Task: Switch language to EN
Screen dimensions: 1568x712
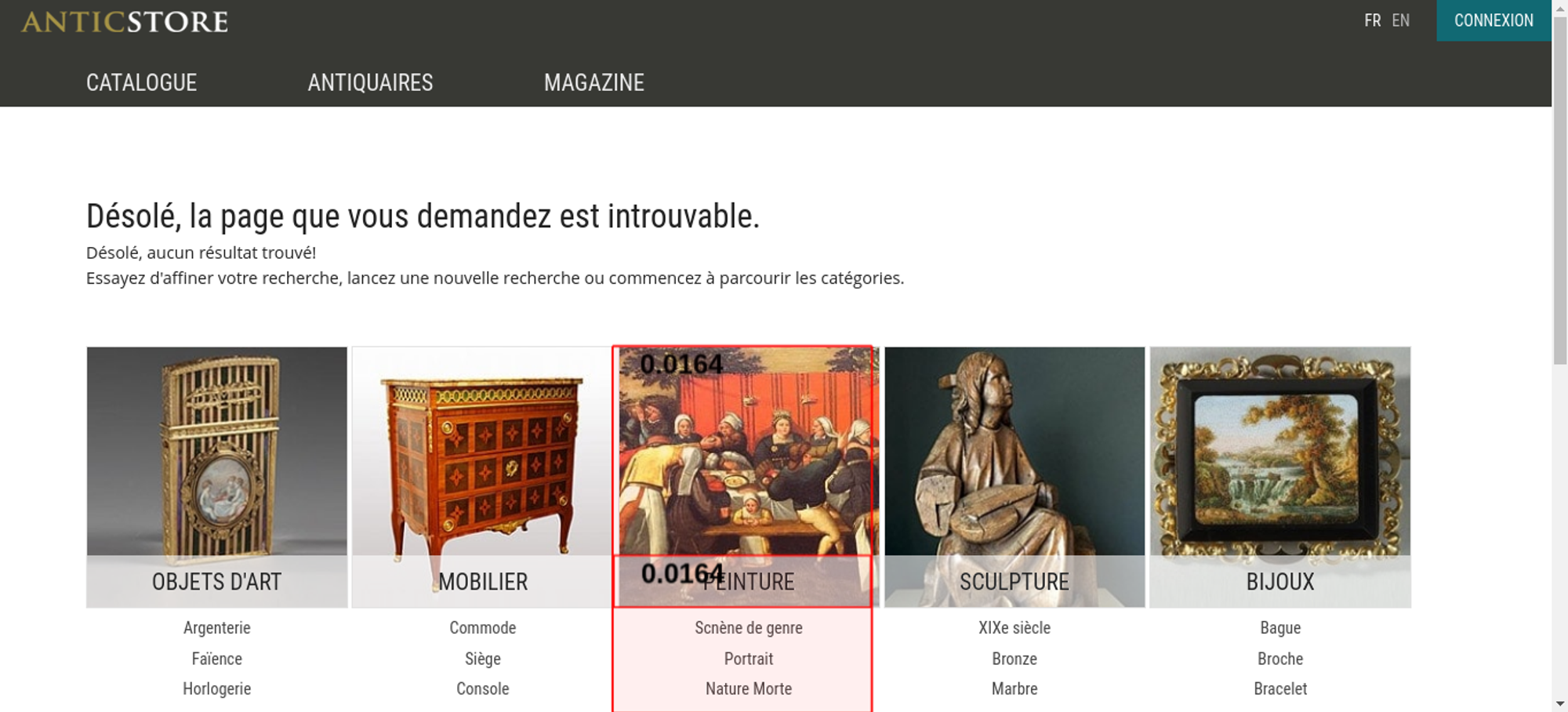Action: 1401,20
